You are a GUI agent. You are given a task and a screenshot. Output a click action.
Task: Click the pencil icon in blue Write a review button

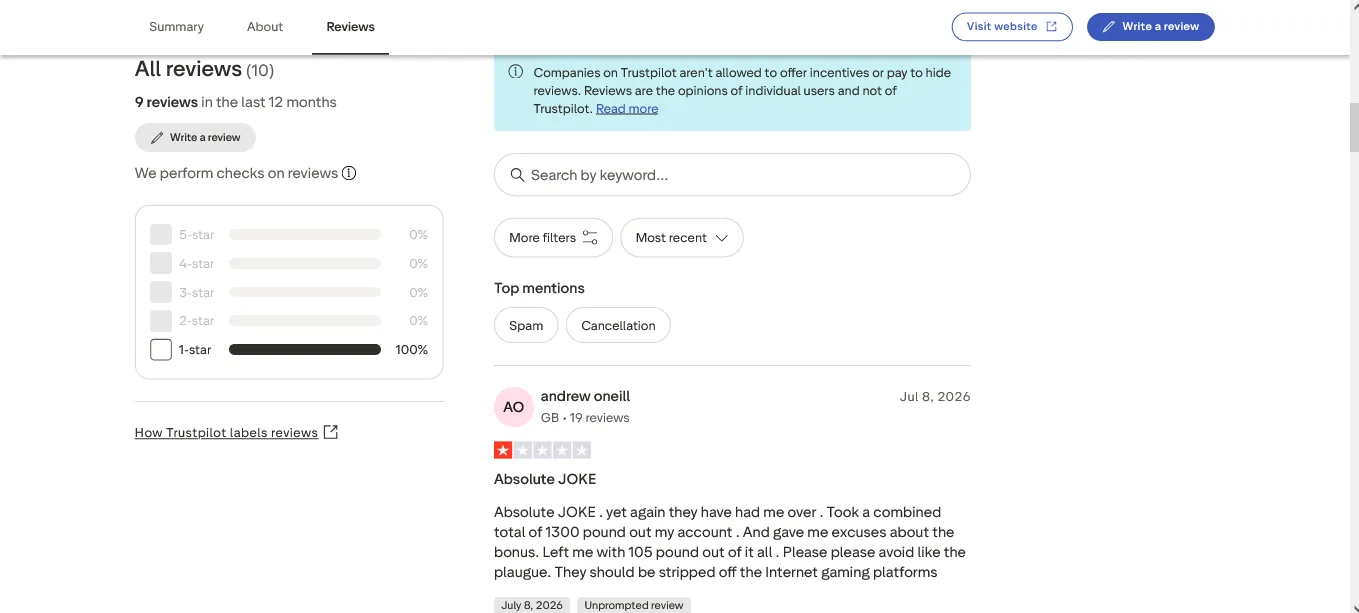coord(1108,27)
